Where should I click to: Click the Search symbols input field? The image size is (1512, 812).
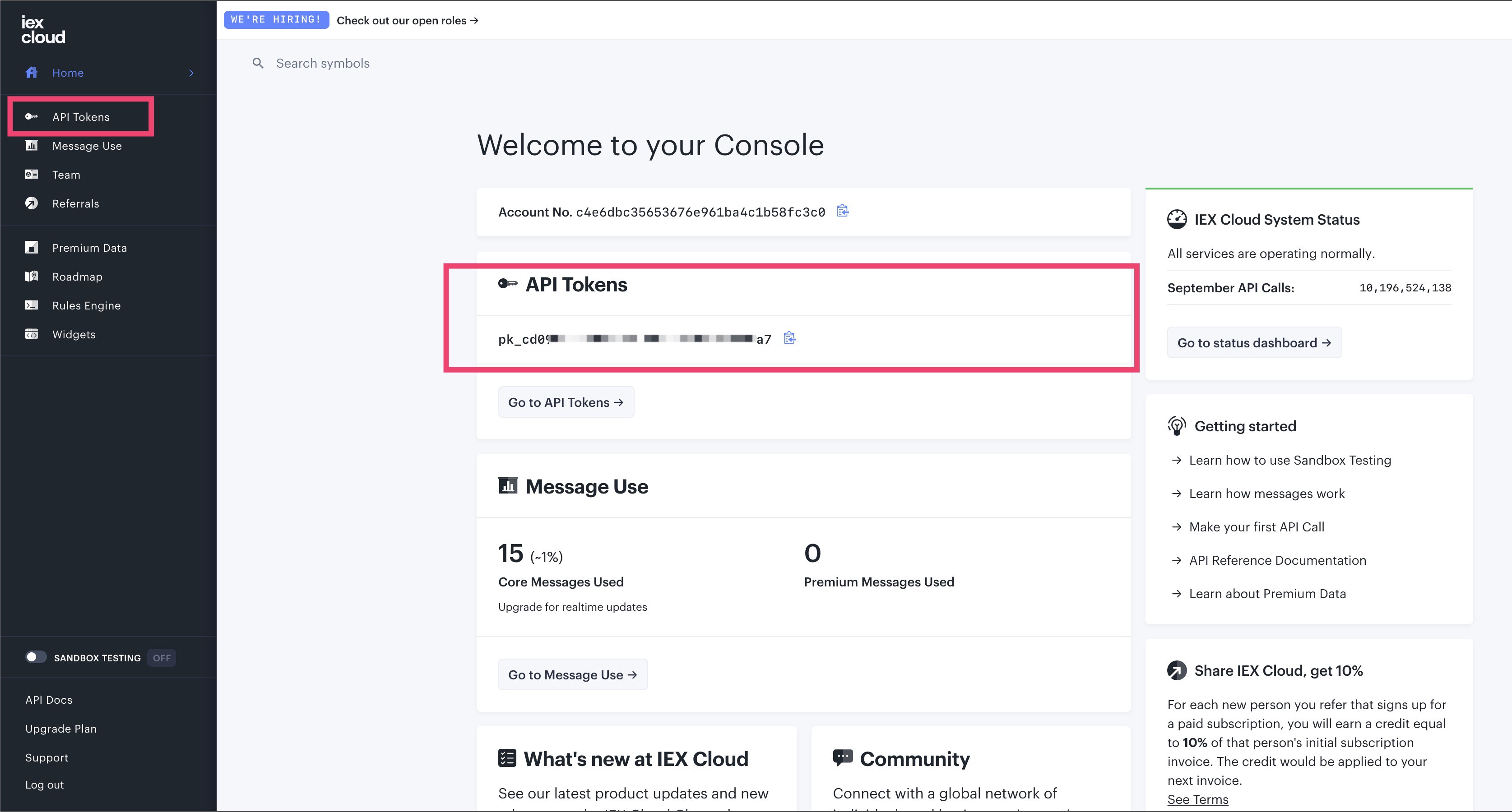tap(323, 63)
